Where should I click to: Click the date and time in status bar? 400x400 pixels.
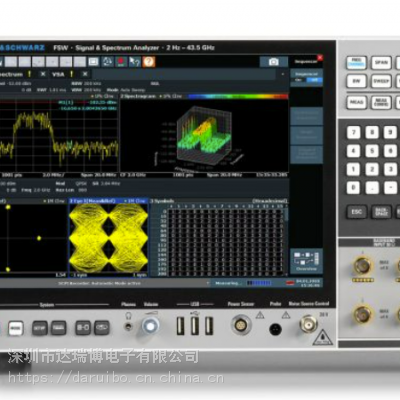pyautogui.click(x=307, y=283)
